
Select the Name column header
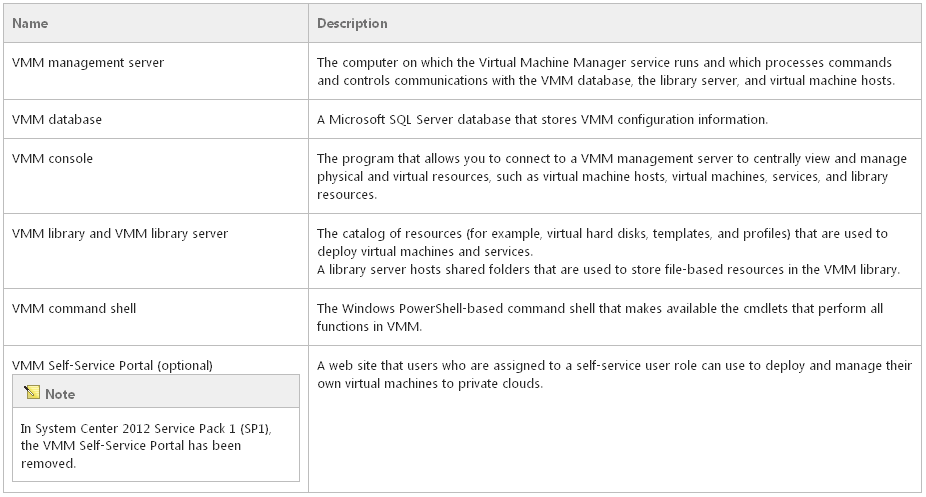(x=30, y=24)
